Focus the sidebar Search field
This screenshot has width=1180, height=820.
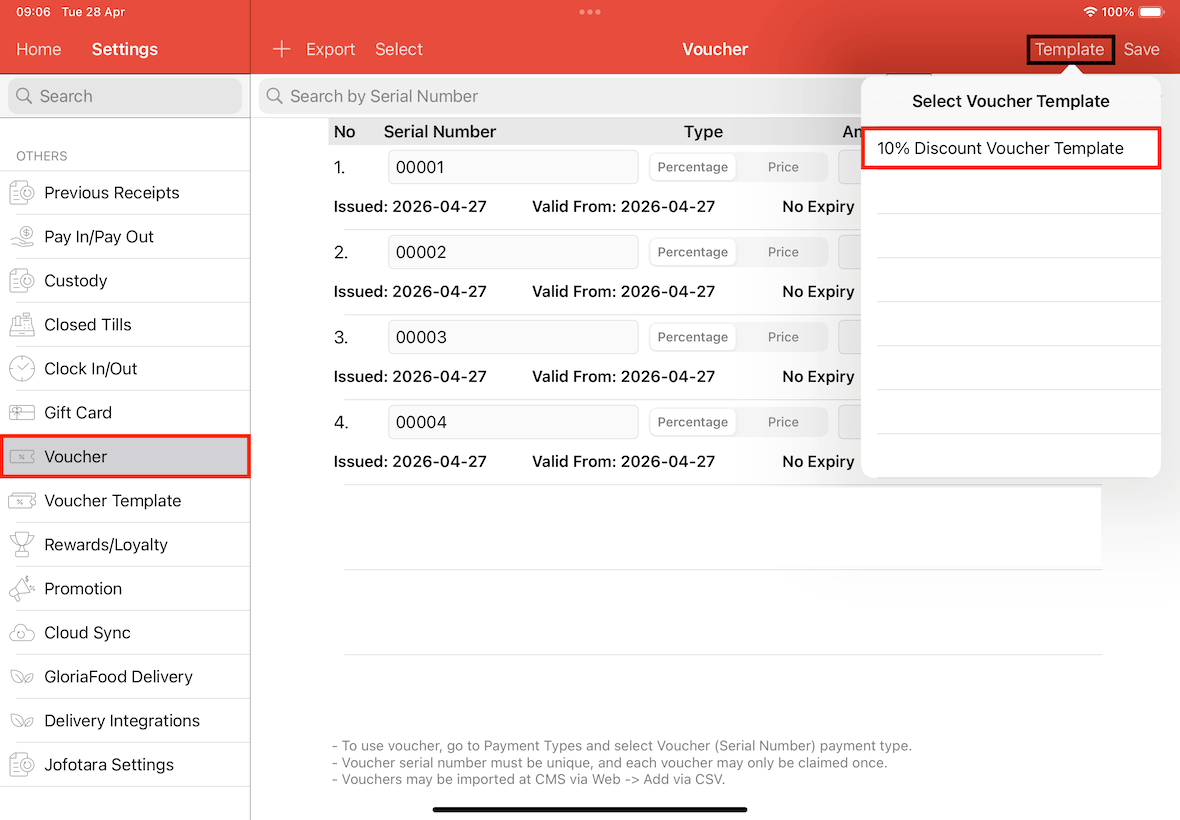(125, 96)
